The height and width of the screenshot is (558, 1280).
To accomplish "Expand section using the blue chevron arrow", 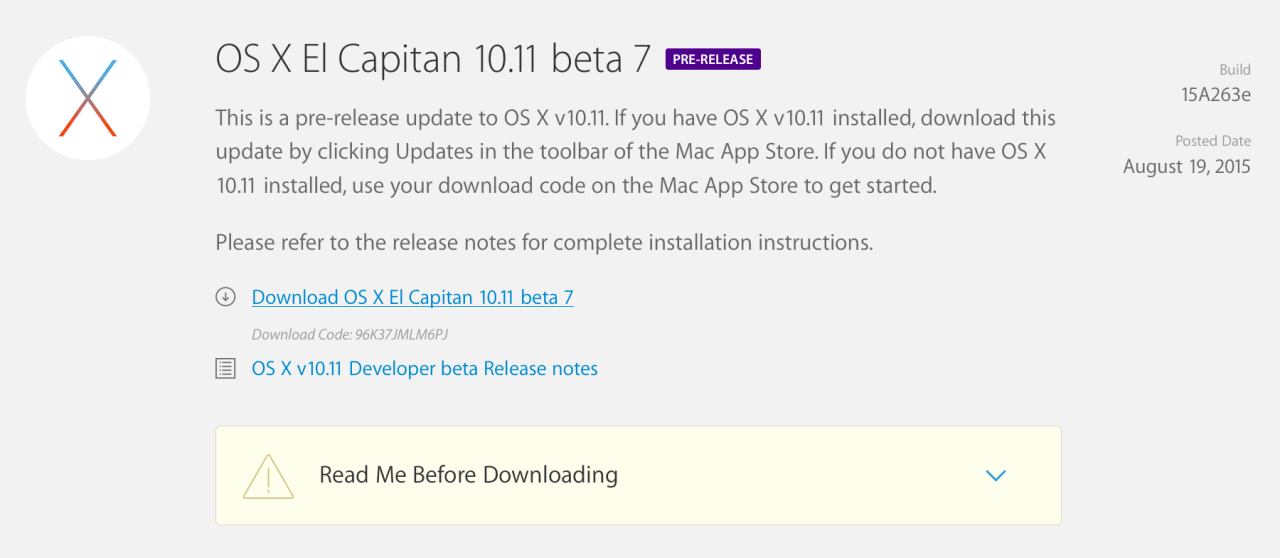I will (x=995, y=476).
